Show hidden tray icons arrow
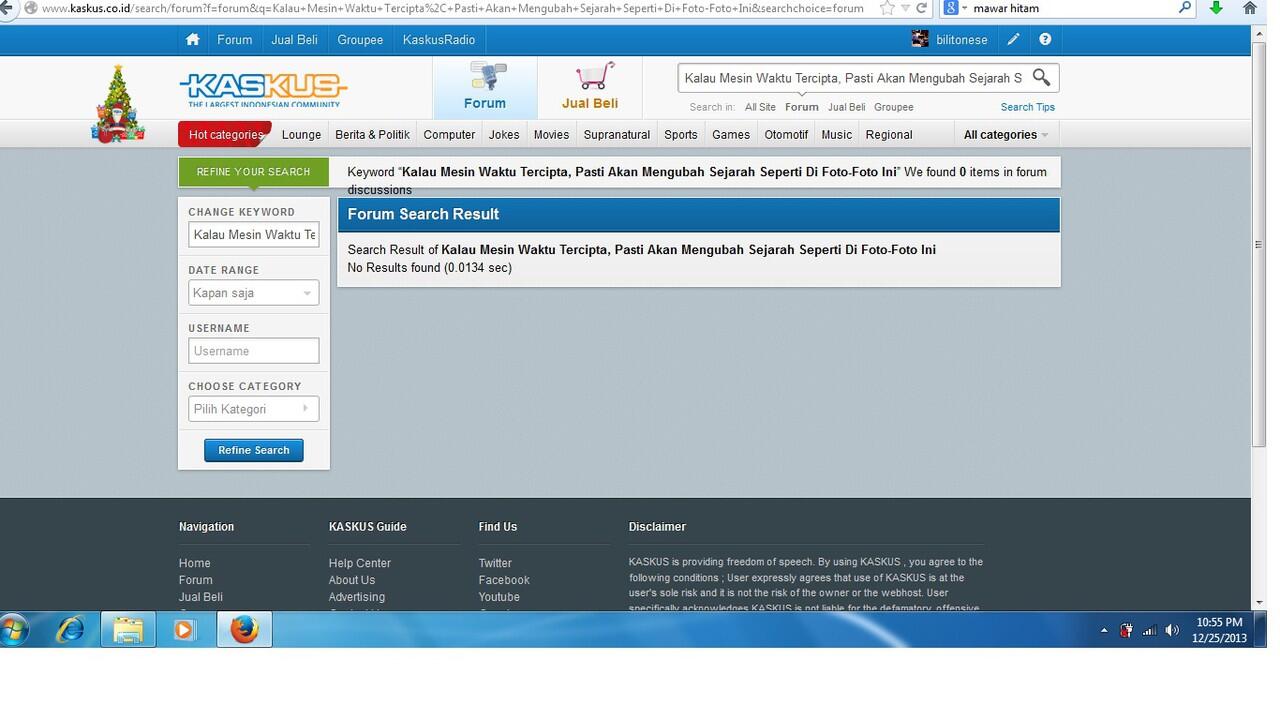Image resolution: width=1280 pixels, height=720 pixels. click(x=1104, y=631)
